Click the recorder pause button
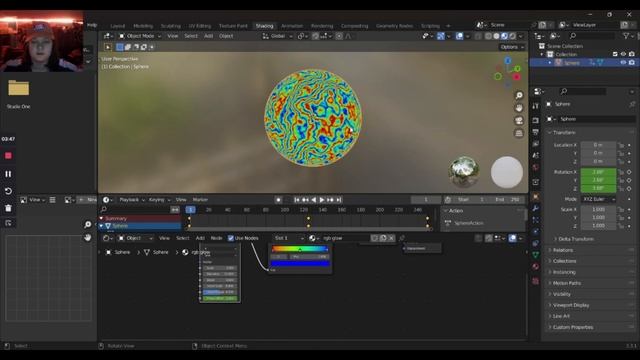This screenshot has width=640, height=360. 8,174
